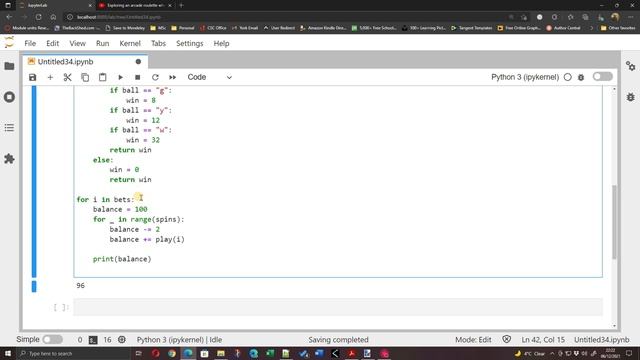Open the Run menu

(102, 43)
